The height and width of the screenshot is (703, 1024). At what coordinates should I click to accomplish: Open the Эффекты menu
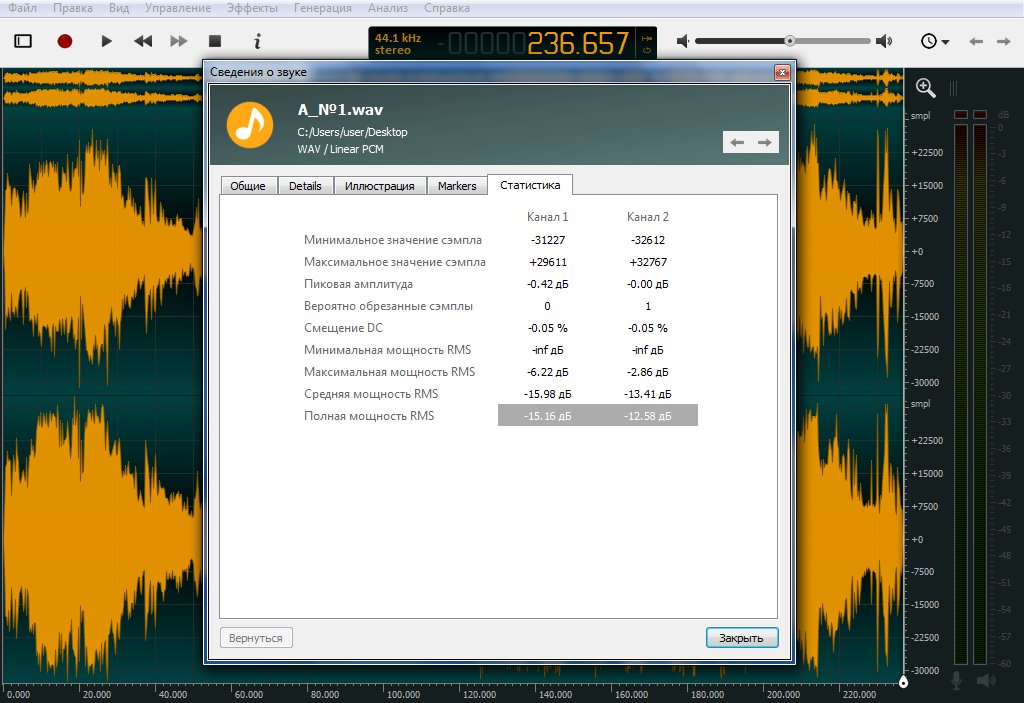[252, 8]
